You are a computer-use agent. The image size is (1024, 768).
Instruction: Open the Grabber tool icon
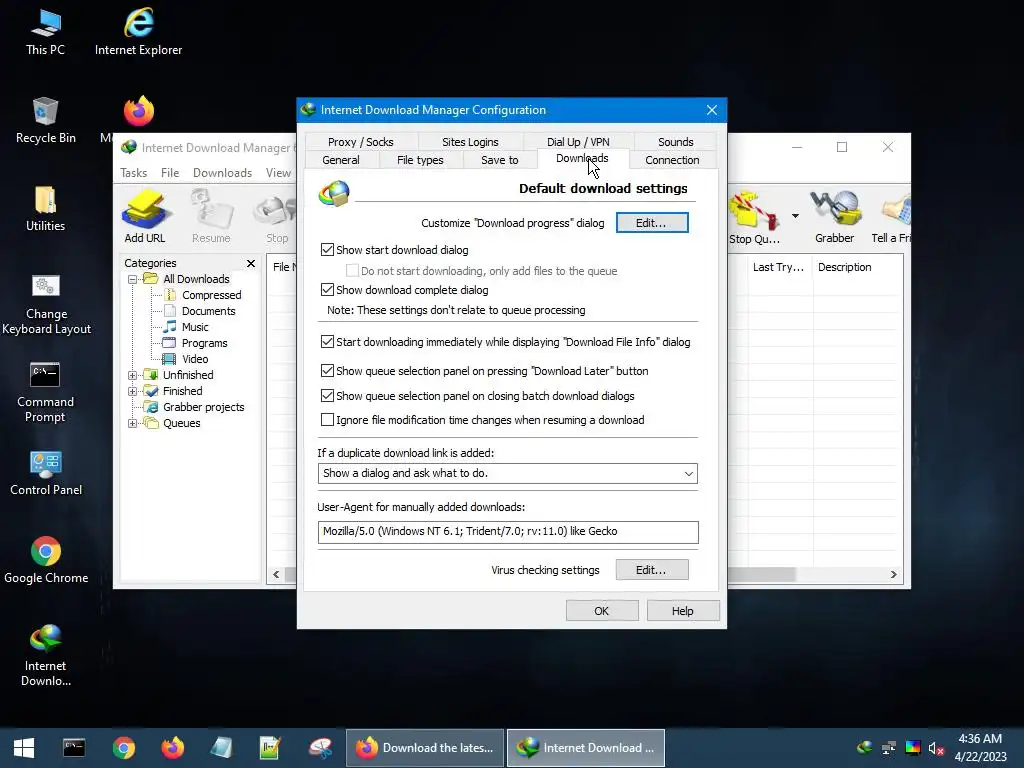tap(835, 218)
